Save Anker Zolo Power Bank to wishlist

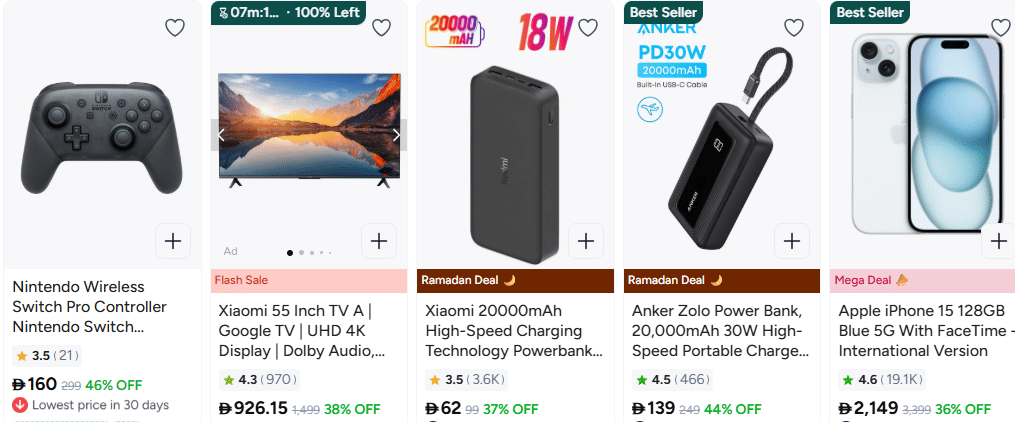pyautogui.click(x=794, y=28)
